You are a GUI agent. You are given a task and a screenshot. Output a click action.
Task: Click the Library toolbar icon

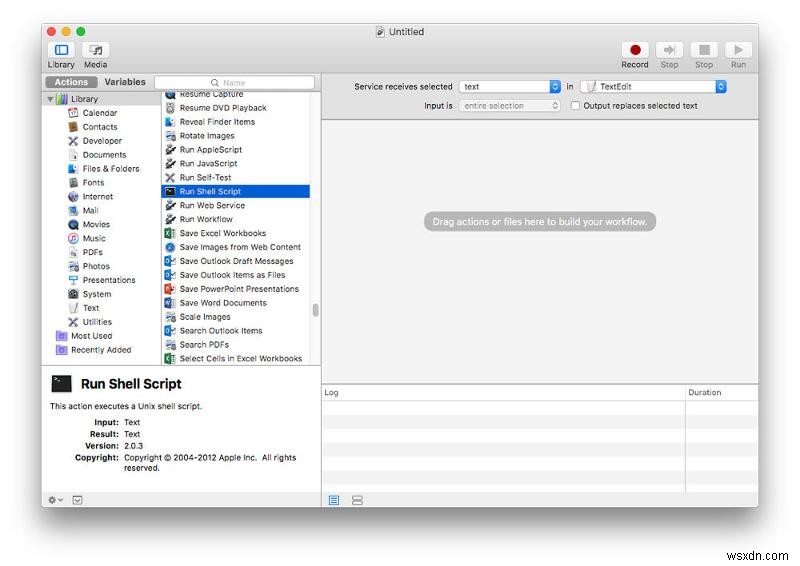pos(61,50)
